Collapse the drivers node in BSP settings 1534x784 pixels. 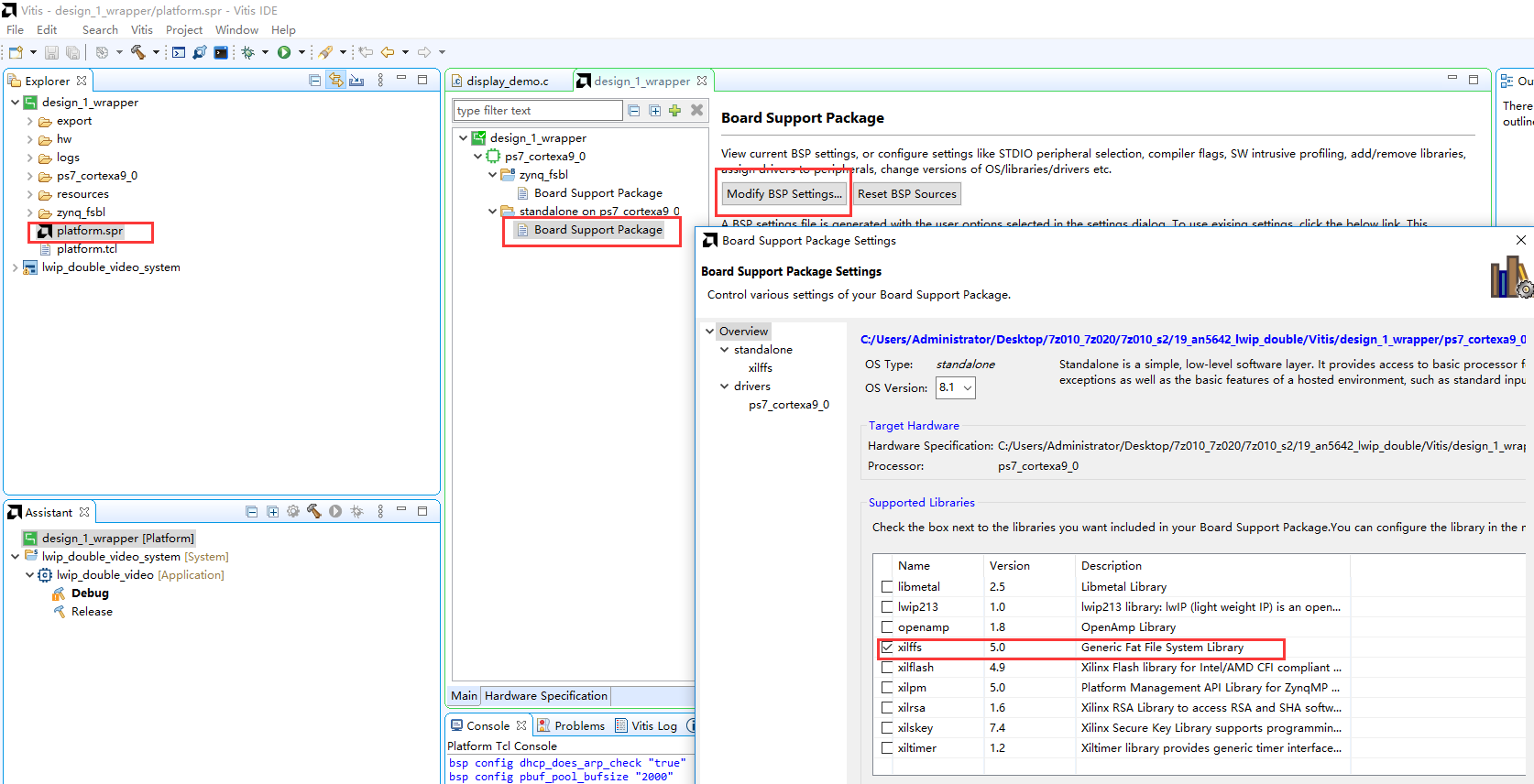tap(724, 387)
